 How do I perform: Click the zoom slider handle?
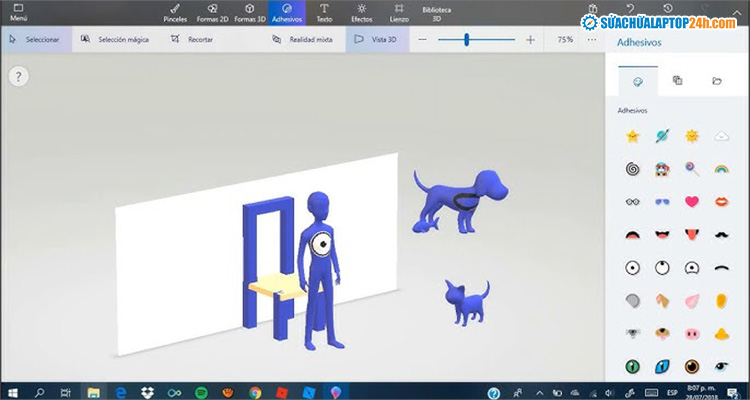[467, 39]
